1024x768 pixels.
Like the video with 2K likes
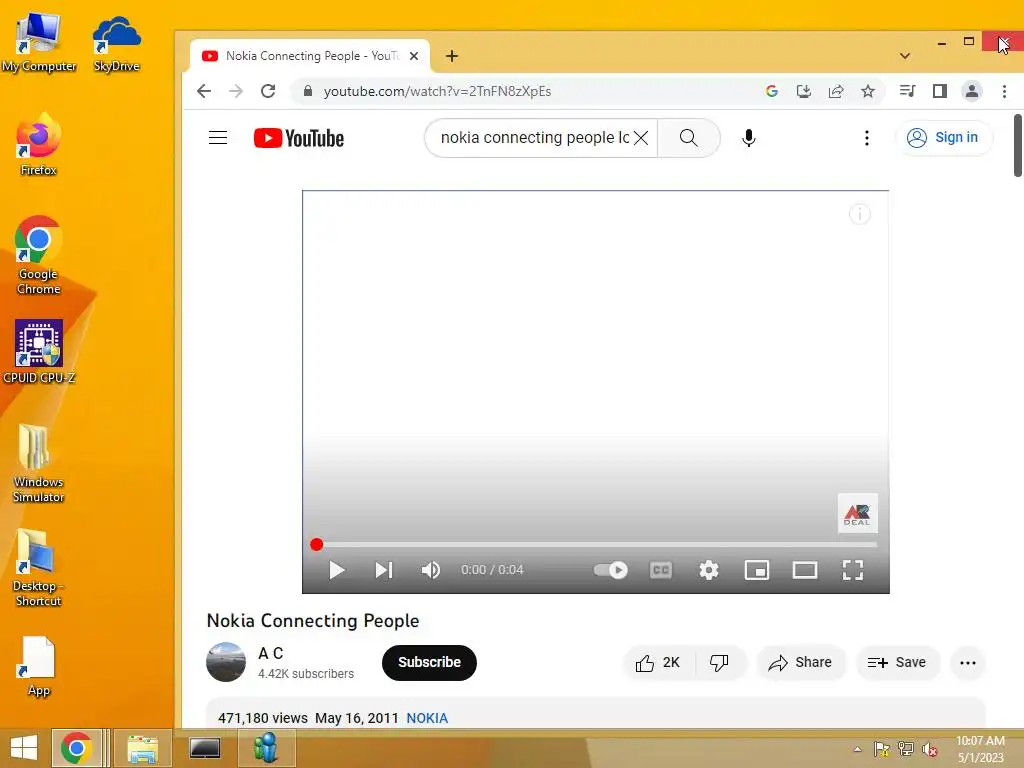pos(659,663)
